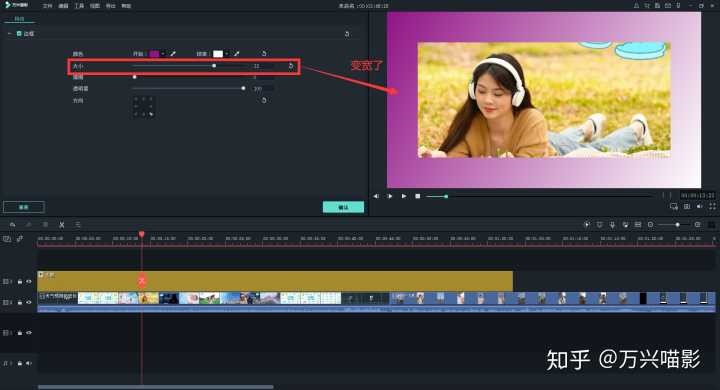
Task: Play the preview video
Action: click(x=404, y=196)
